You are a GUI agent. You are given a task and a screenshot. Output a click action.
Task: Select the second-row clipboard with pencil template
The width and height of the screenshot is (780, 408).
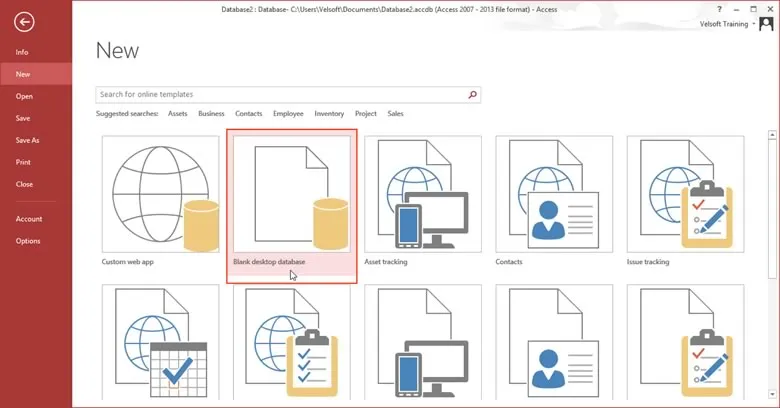pos(685,342)
